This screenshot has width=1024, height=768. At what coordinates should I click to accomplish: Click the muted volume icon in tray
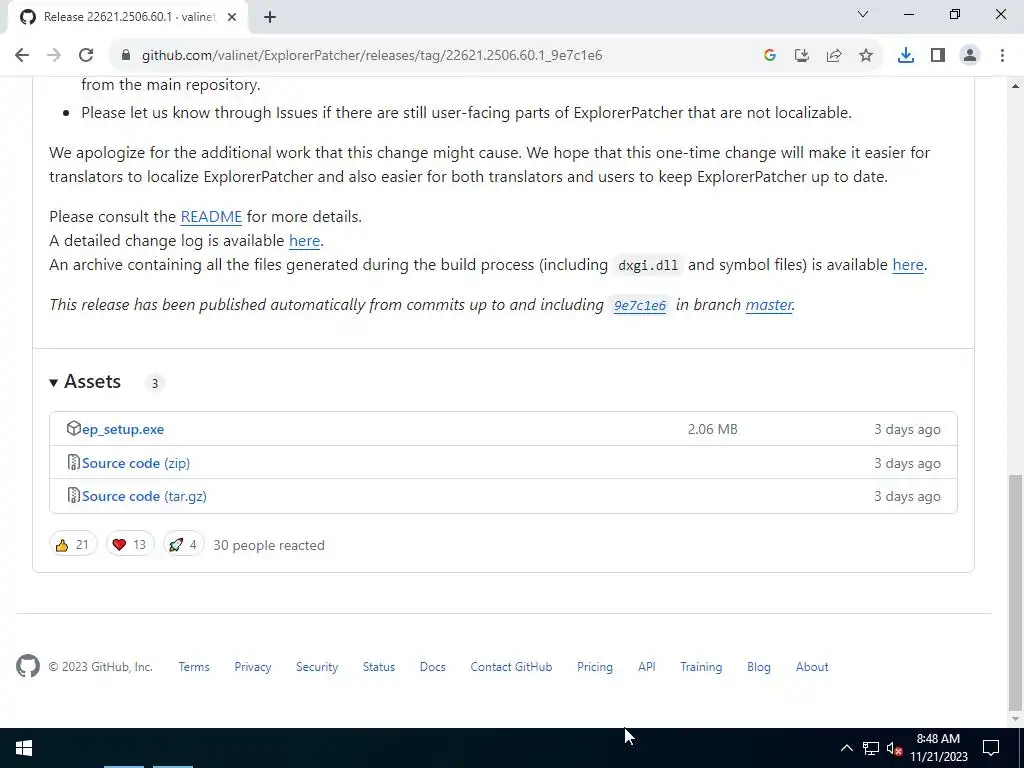pyautogui.click(x=894, y=748)
